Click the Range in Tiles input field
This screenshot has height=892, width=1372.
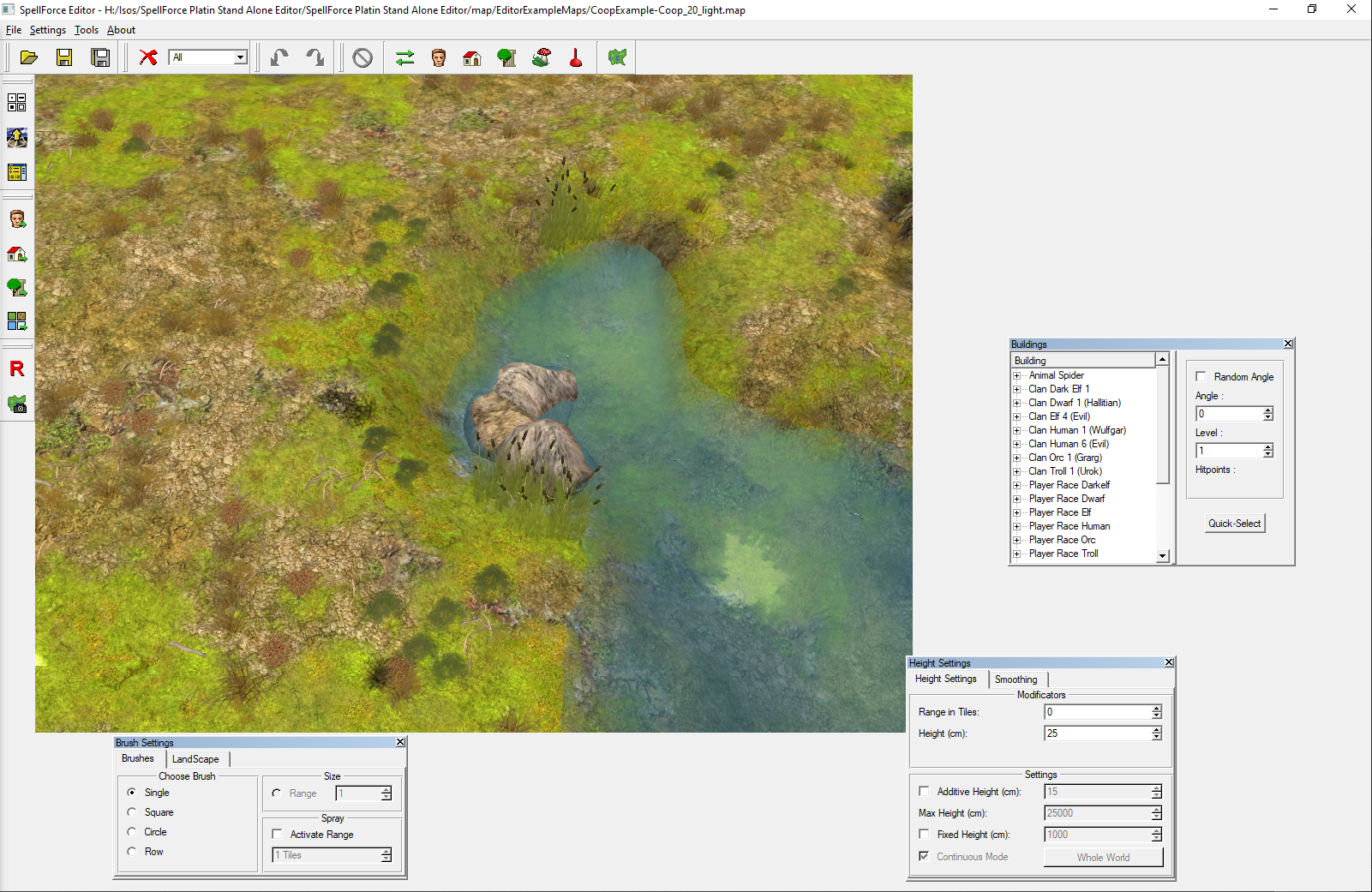pos(1098,712)
